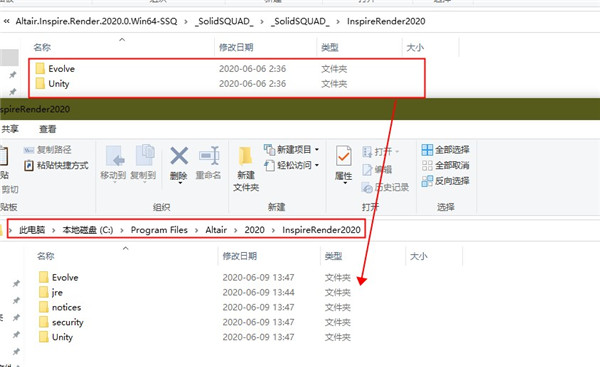Sort by 类型 column in the lower window
Viewport: 600px width, 367px height.
click(333, 256)
